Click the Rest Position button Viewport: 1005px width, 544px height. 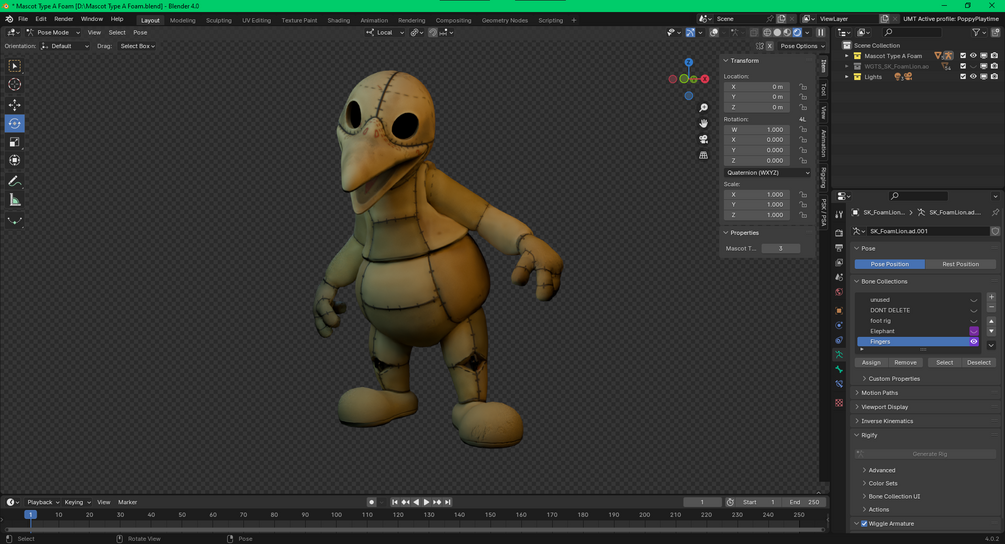coord(960,264)
